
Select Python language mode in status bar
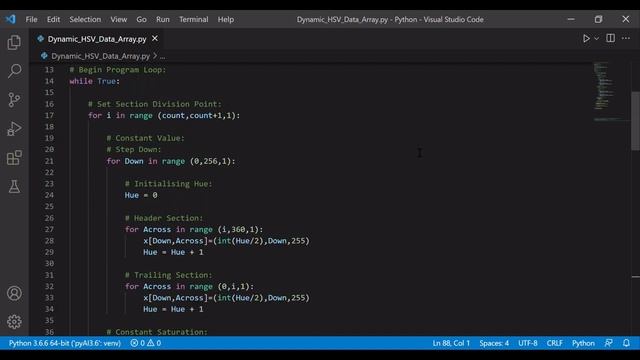click(583, 343)
